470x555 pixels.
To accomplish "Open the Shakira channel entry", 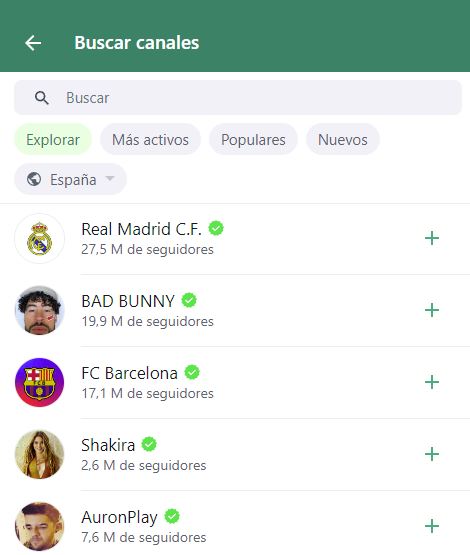I will pyautogui.click(x=235, y=454).
